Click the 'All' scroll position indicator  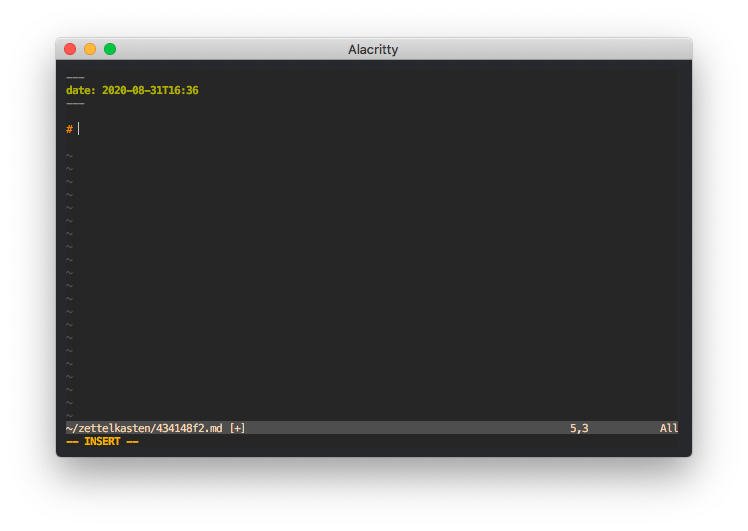point(669,428)
